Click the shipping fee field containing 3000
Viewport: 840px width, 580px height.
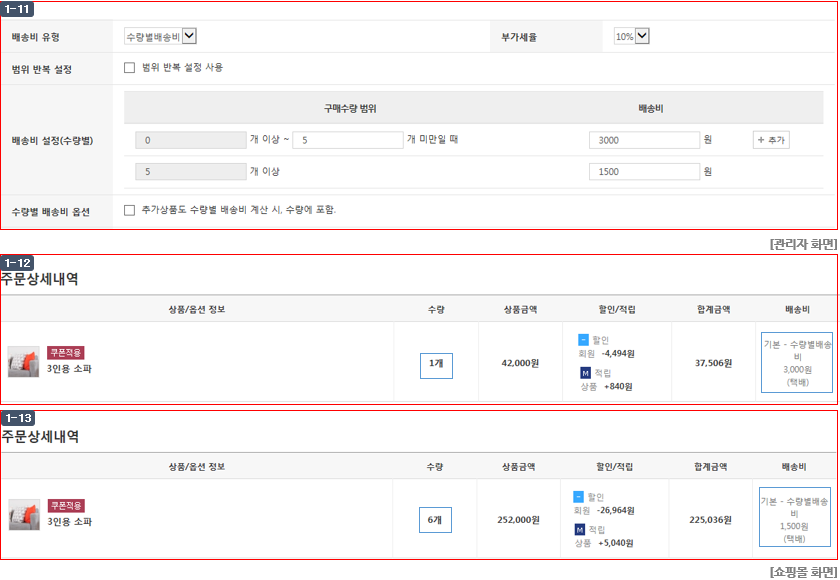pos(644,140)
